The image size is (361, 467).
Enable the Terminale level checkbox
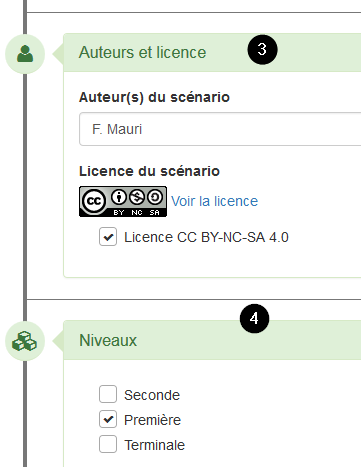(x=108, y=444)
